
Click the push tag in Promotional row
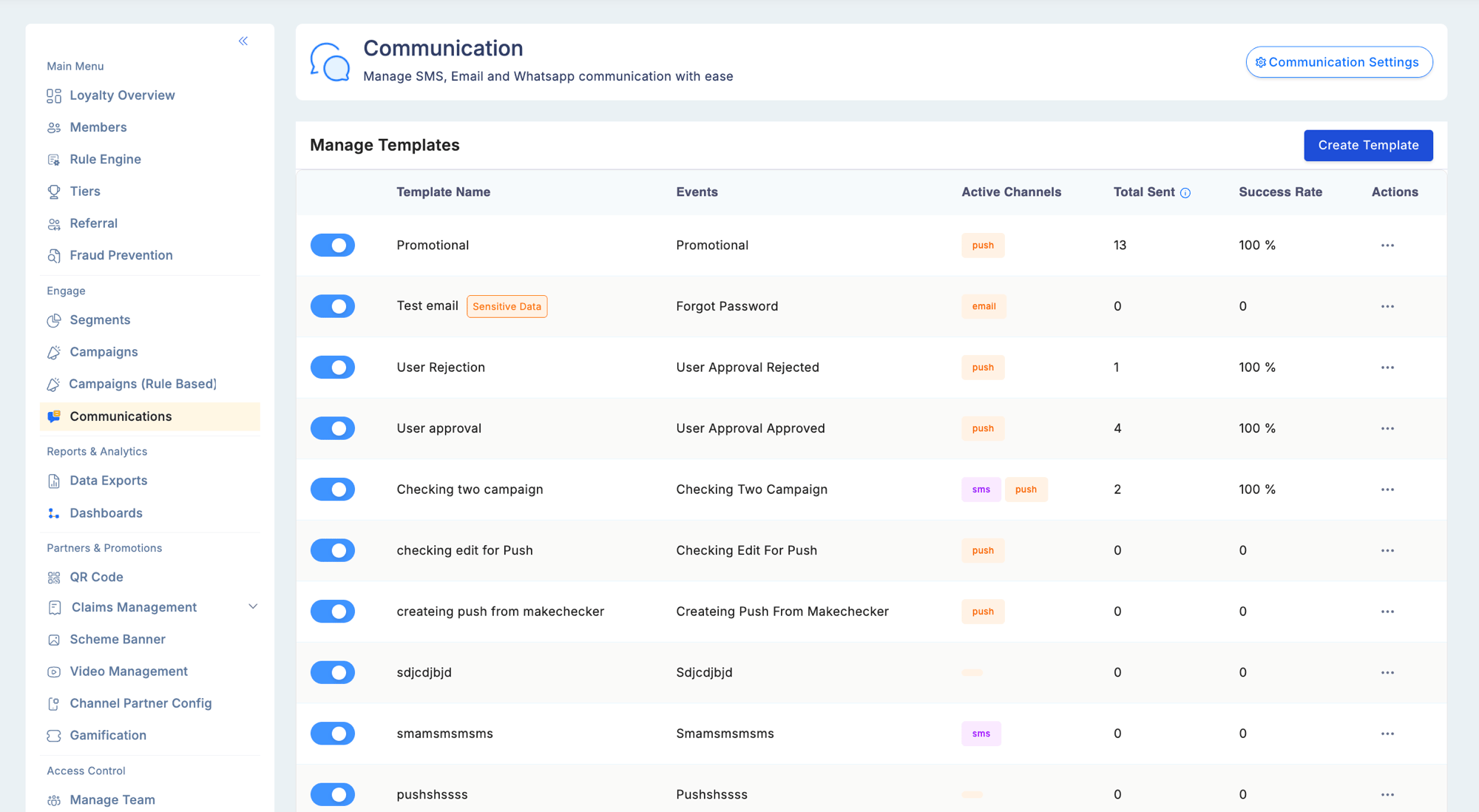(983, 246)
